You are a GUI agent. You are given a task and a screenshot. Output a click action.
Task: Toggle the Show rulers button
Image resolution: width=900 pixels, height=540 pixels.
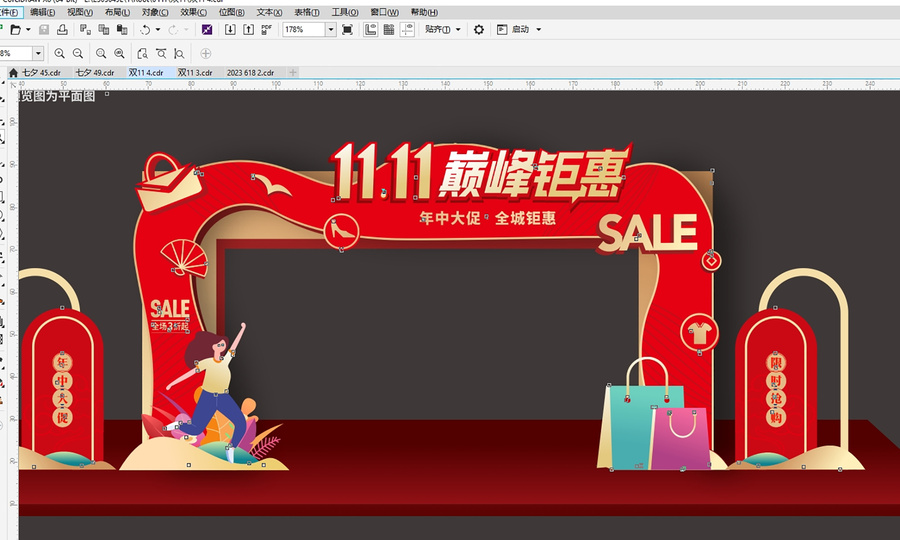(370, 29)
